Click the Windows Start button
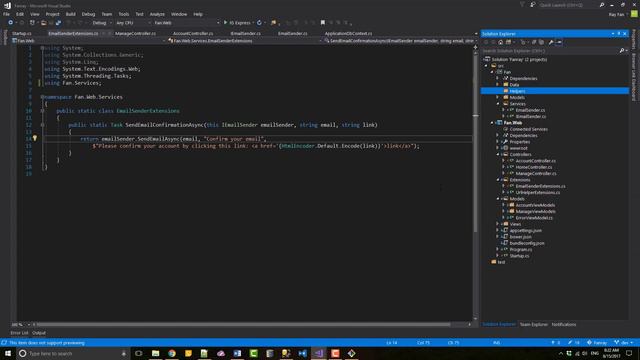The image size is (640, 360). coord(8,353)
